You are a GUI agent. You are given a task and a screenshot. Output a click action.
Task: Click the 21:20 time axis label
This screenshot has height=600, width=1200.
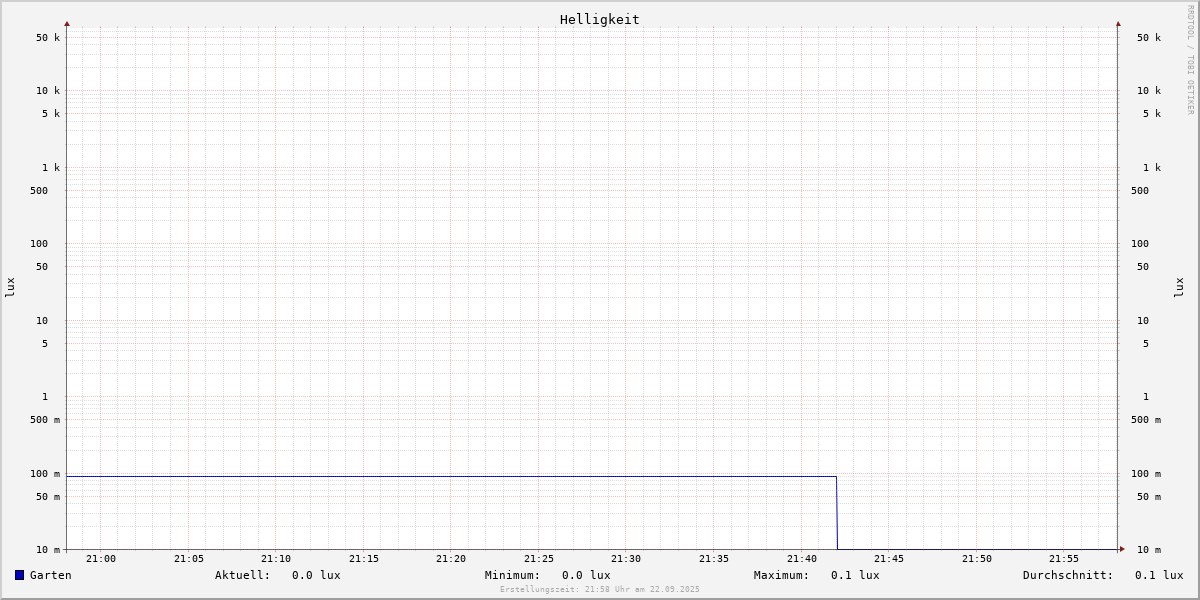point(451,559)
